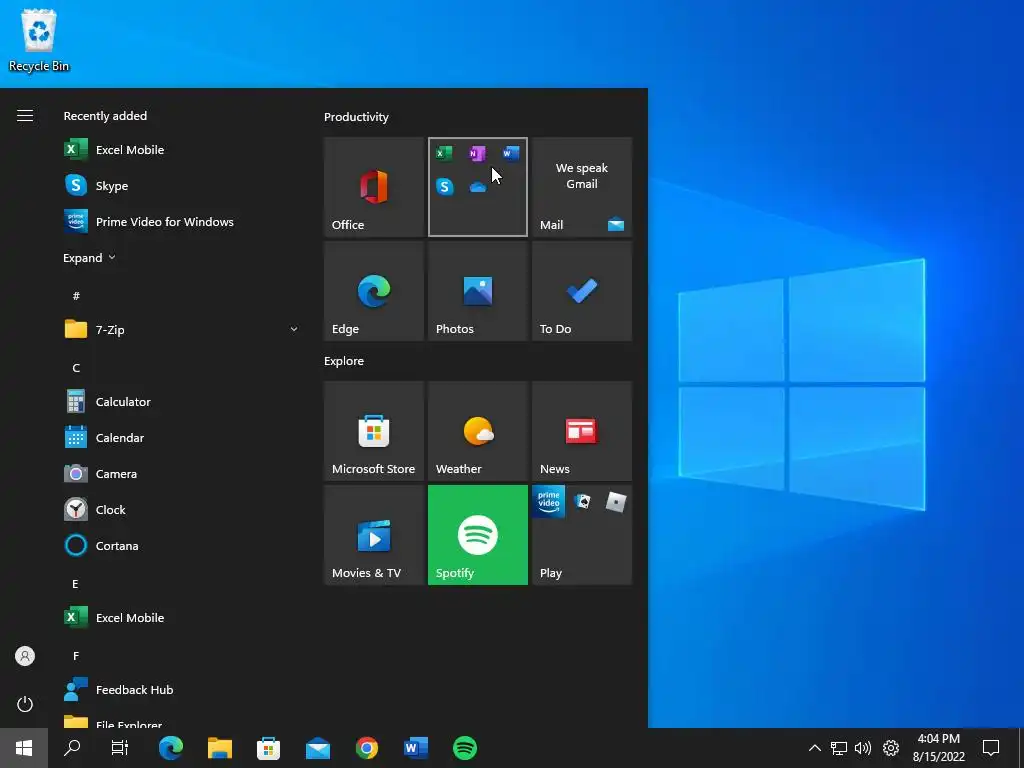Click the settings gear in system tray
The image size is (1024, 768).
point(891,748)
